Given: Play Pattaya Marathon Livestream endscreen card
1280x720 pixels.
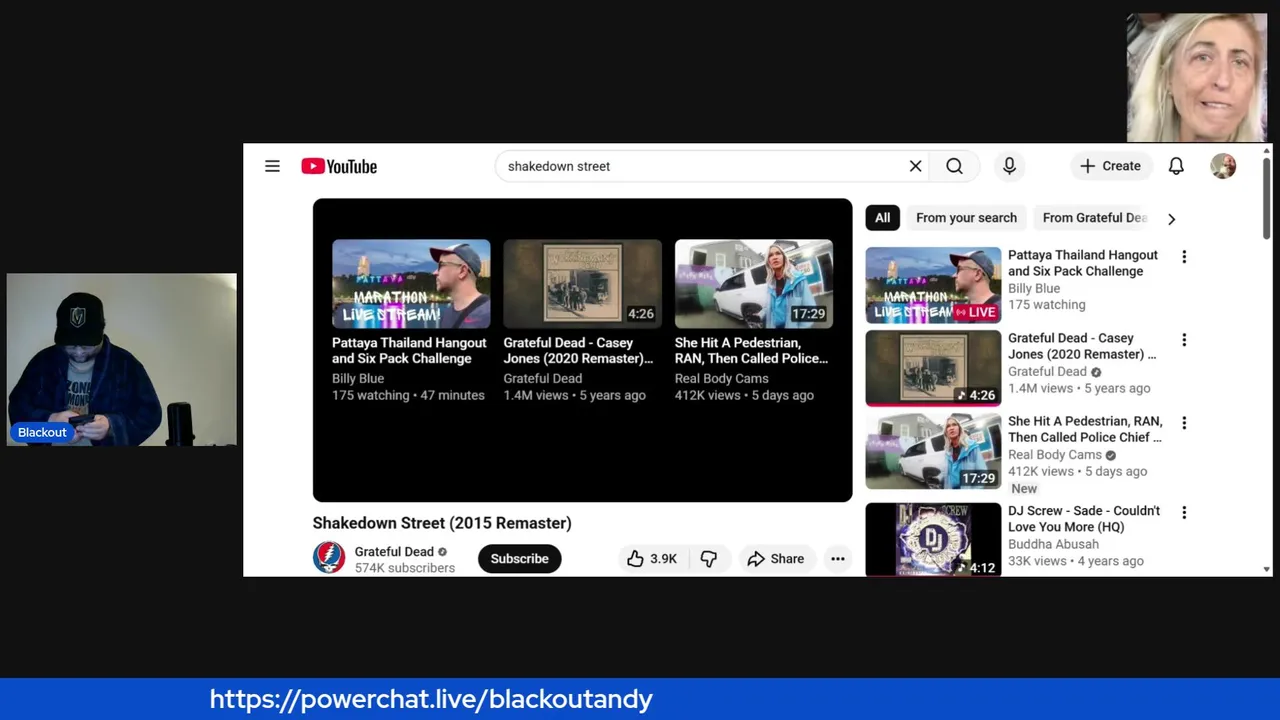Looking at the screenshot, I should click(411, 284).
